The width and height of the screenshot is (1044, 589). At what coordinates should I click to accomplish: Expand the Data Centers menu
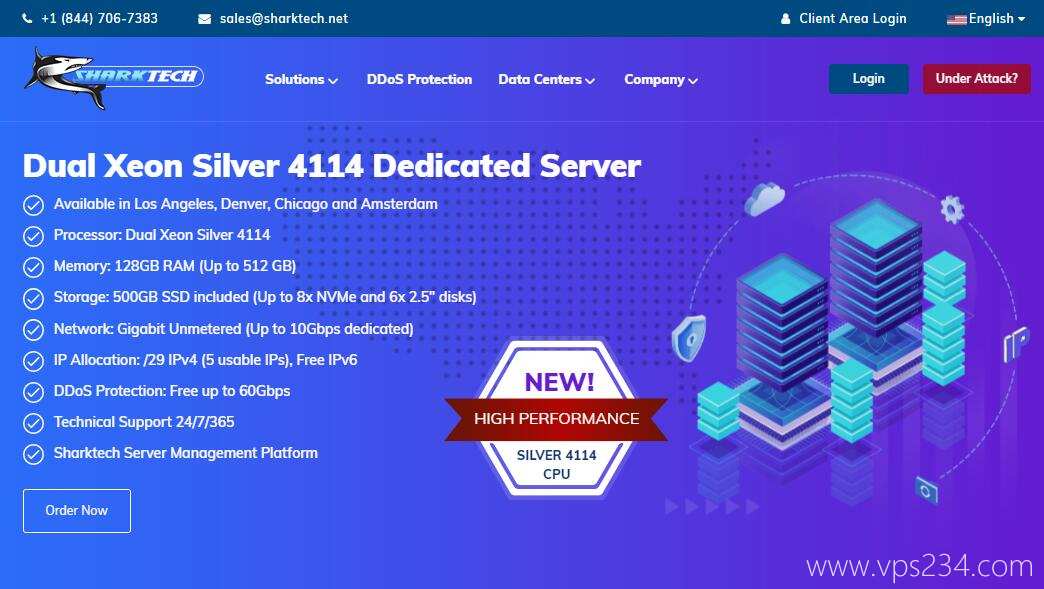click(547, 79)
